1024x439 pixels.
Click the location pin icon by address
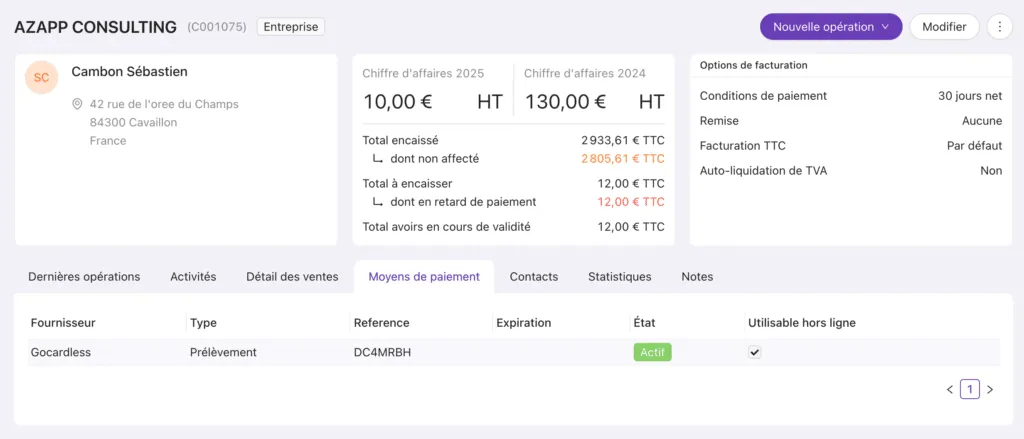(77, 104)
